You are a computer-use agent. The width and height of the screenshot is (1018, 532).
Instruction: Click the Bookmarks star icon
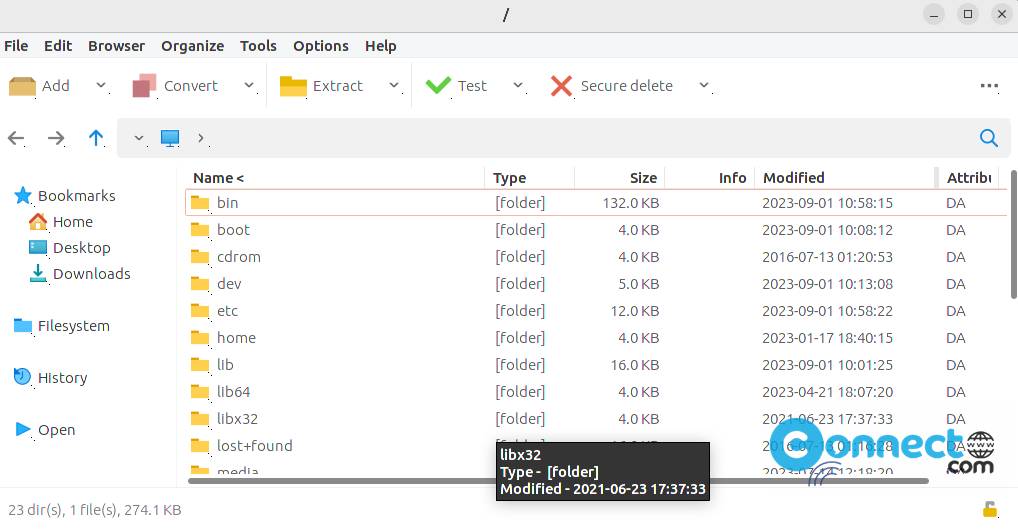(23, 196)
